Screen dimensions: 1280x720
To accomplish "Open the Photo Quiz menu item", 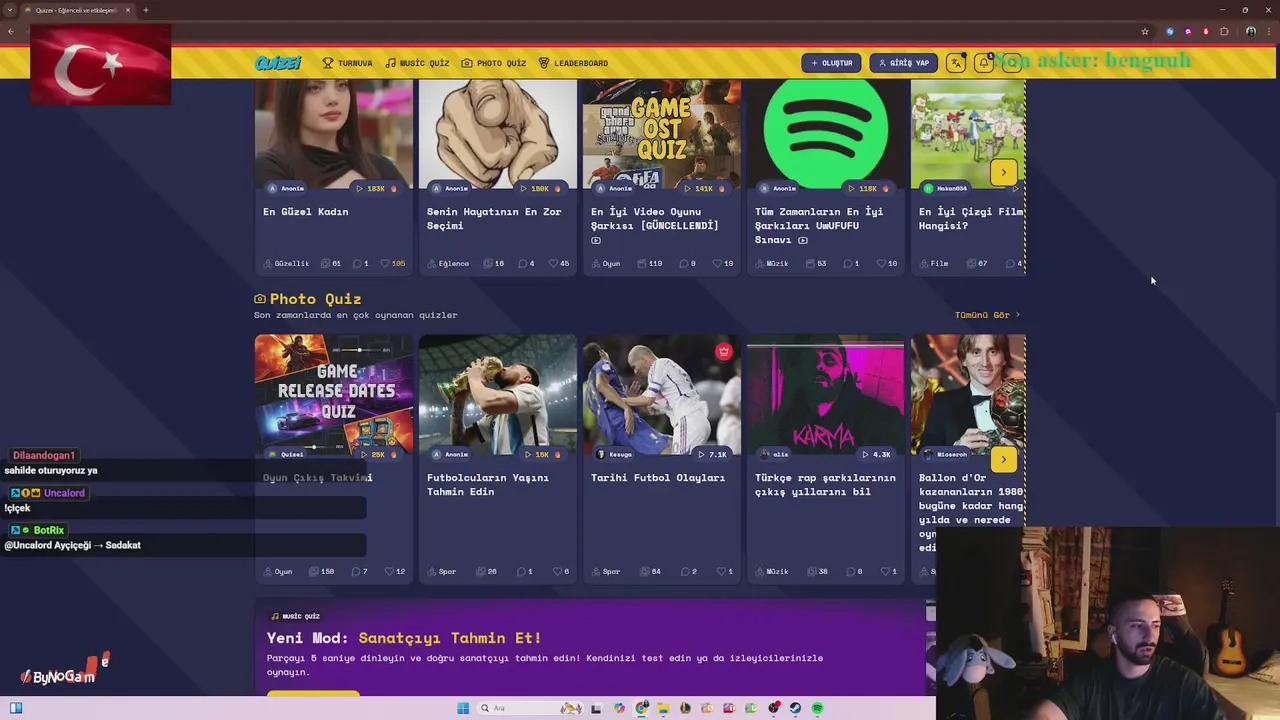I will click(494, 63).
